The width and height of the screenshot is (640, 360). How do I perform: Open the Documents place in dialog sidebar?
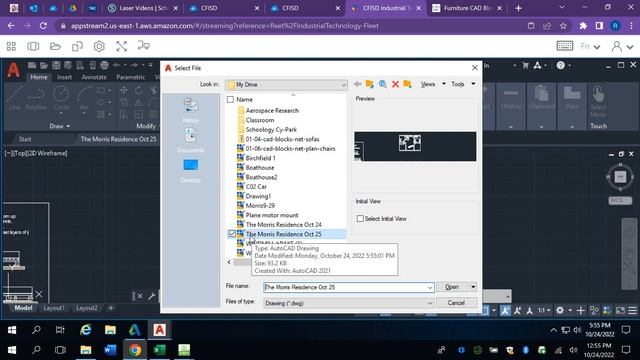(191, 140)
